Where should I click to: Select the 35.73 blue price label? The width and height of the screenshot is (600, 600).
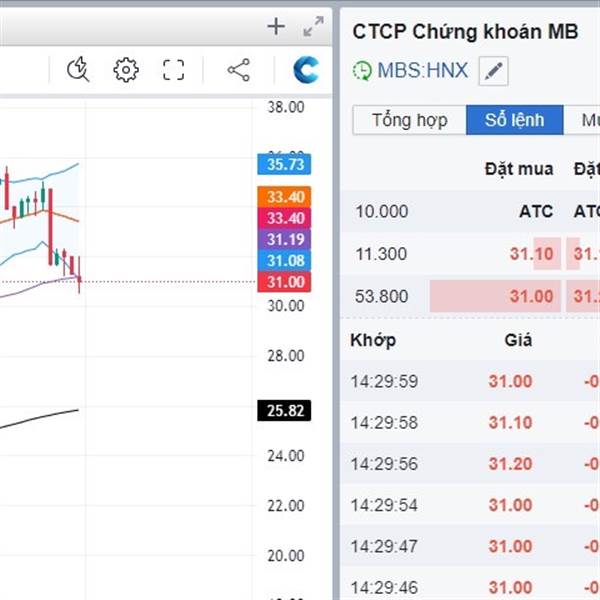coord(284,165)
